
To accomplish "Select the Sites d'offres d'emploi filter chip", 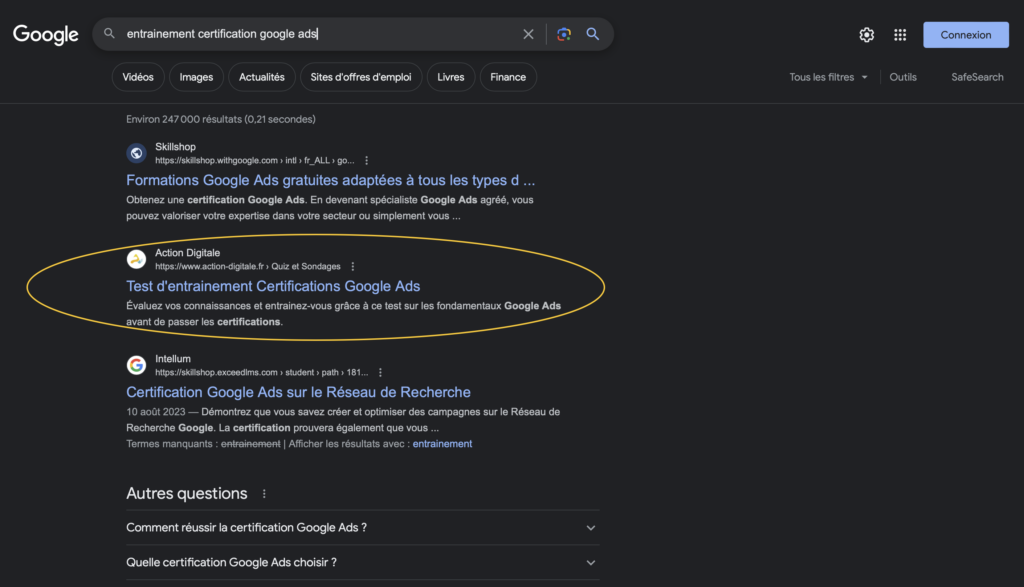I will tap(360, 77).
